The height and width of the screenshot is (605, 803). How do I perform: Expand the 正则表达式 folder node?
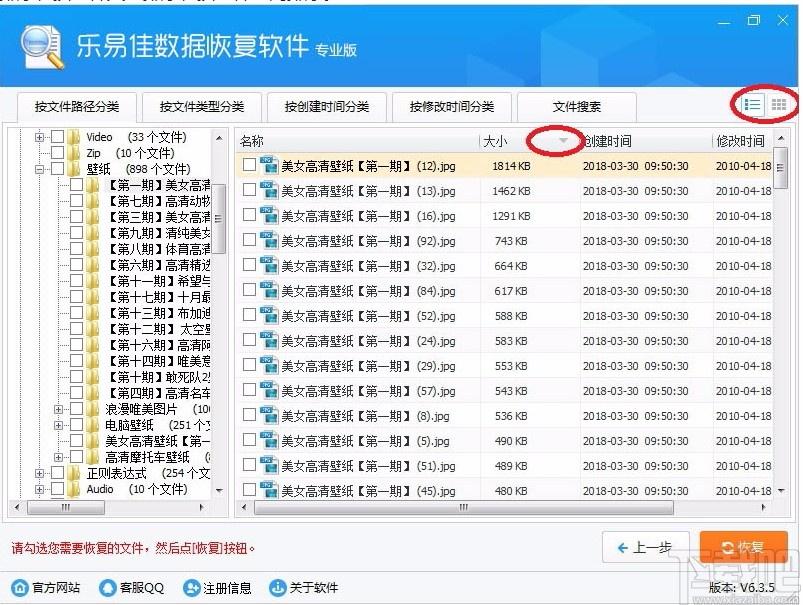pos(39,473)
